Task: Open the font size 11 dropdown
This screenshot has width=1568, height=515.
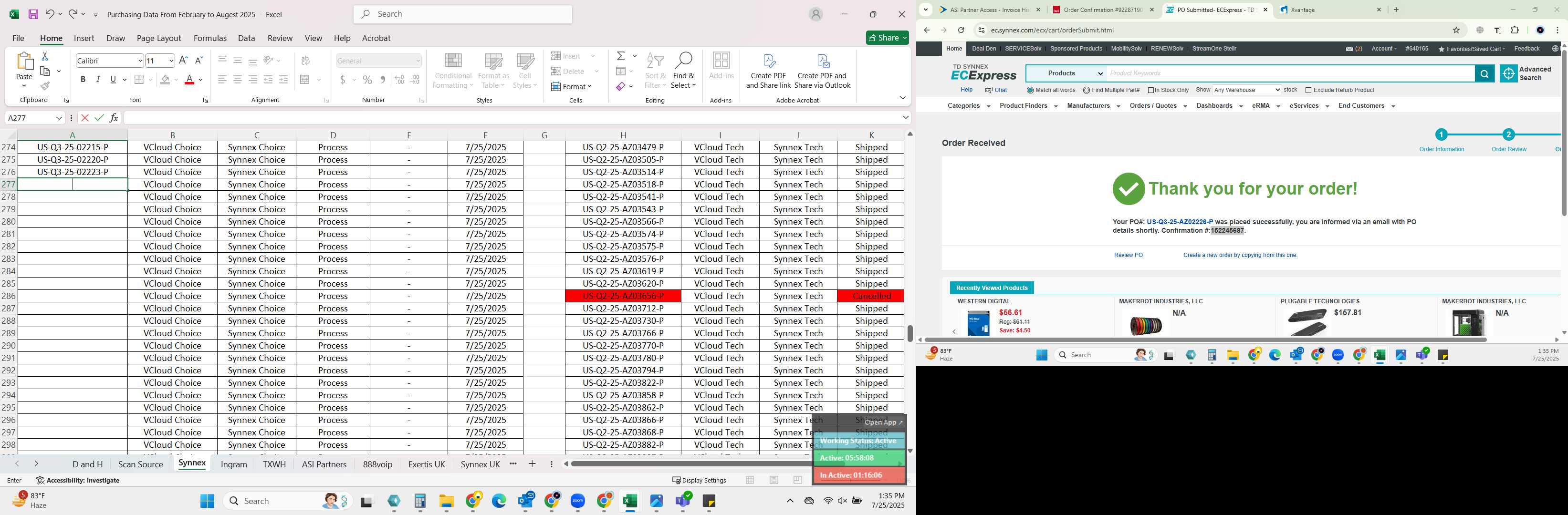Action: (171, 60)
